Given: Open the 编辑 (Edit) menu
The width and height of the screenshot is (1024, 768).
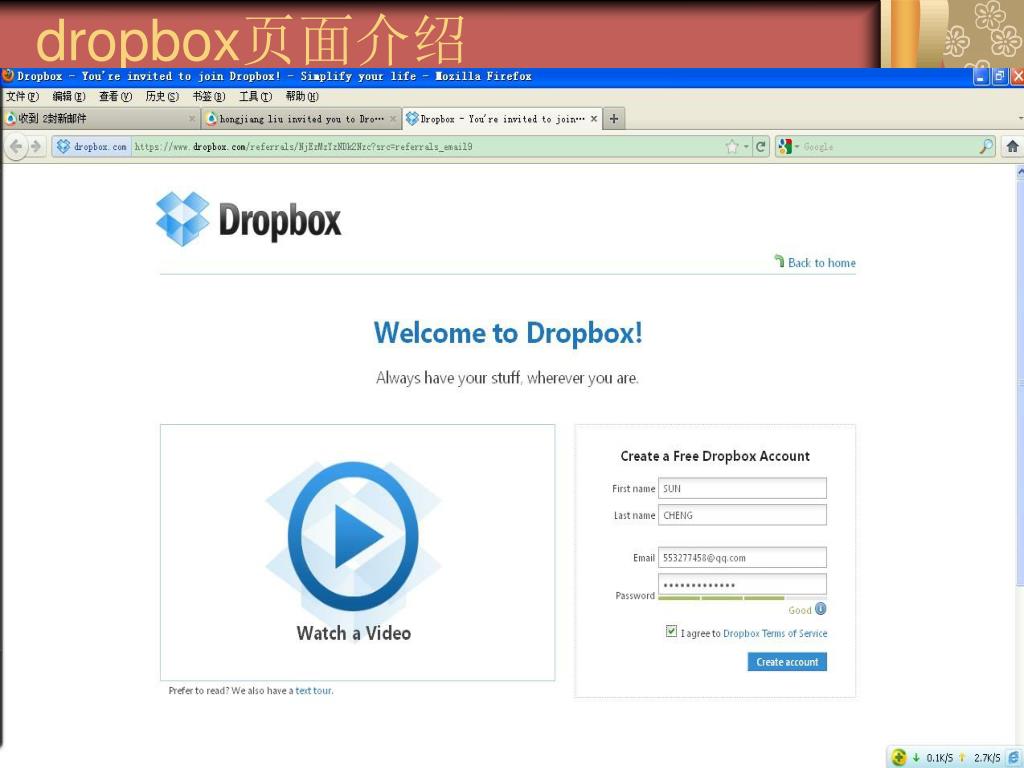Looking at the screenshot, I should pos(69,97).
